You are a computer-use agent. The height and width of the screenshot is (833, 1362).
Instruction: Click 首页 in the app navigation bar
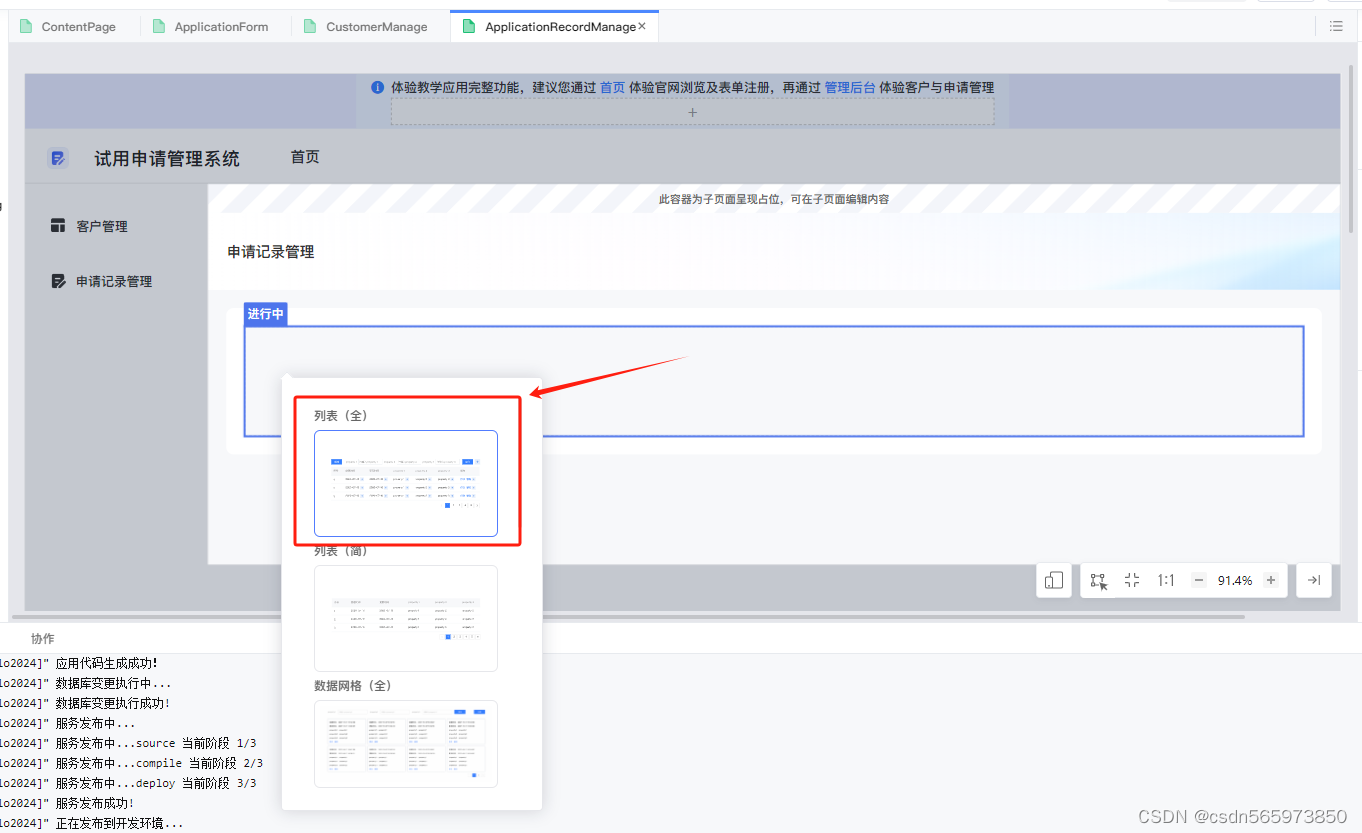[305, 157]
